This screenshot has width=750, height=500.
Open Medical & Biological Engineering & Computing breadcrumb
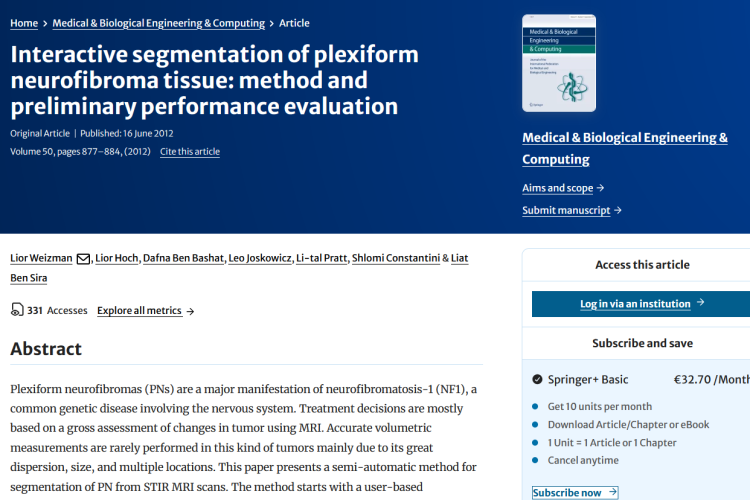tap(158, 23)
